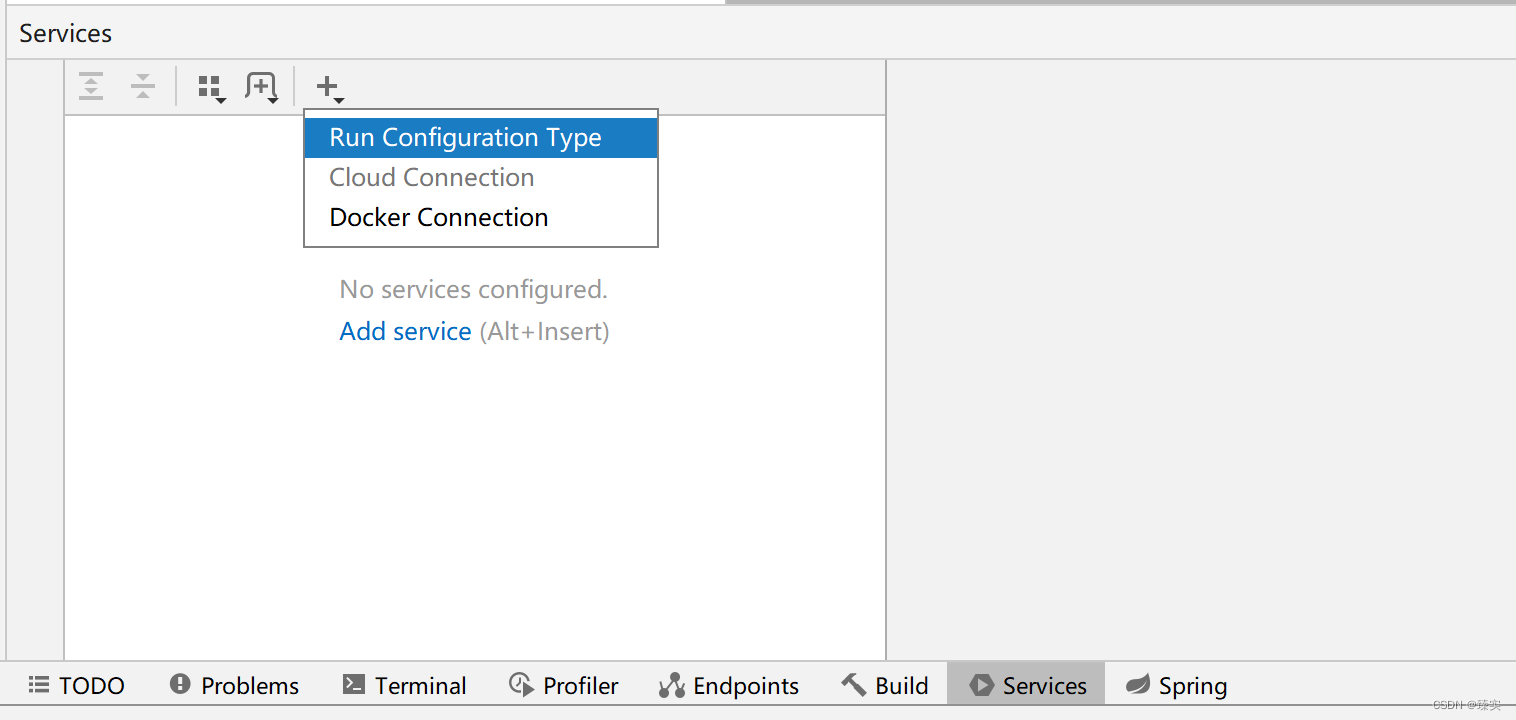Choose Cloud Connection from the popup
Image resolution: width=1516 pixels, height=720 pixels.
click(x=481, y=178)
